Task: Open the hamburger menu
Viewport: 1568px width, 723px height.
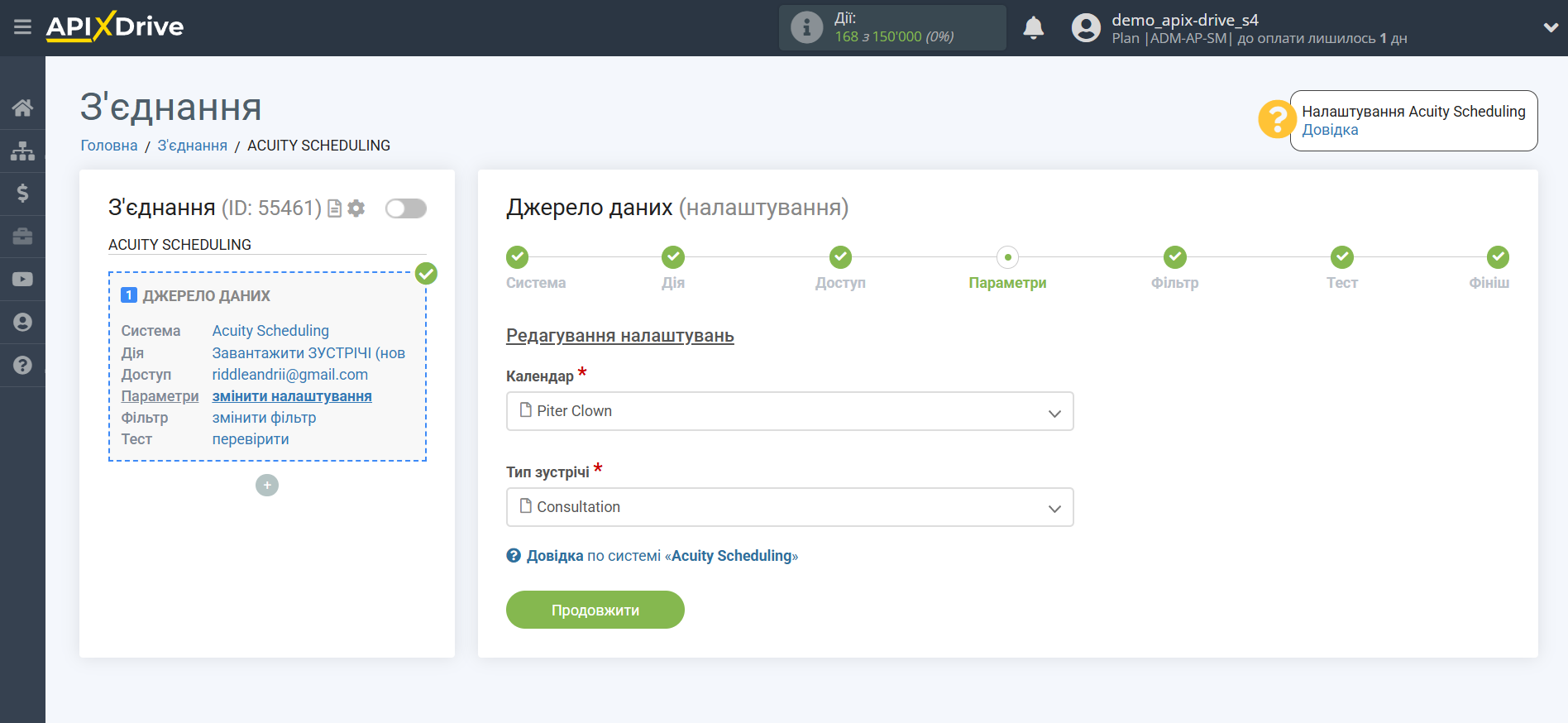Action: (x=22, y=27)
